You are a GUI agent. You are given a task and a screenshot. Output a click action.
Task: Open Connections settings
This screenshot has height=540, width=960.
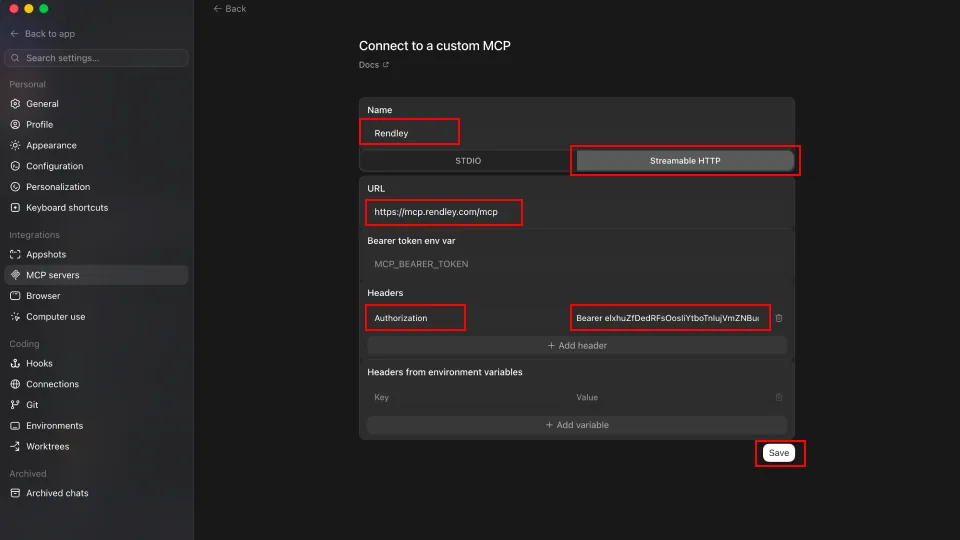pos(96,384)
